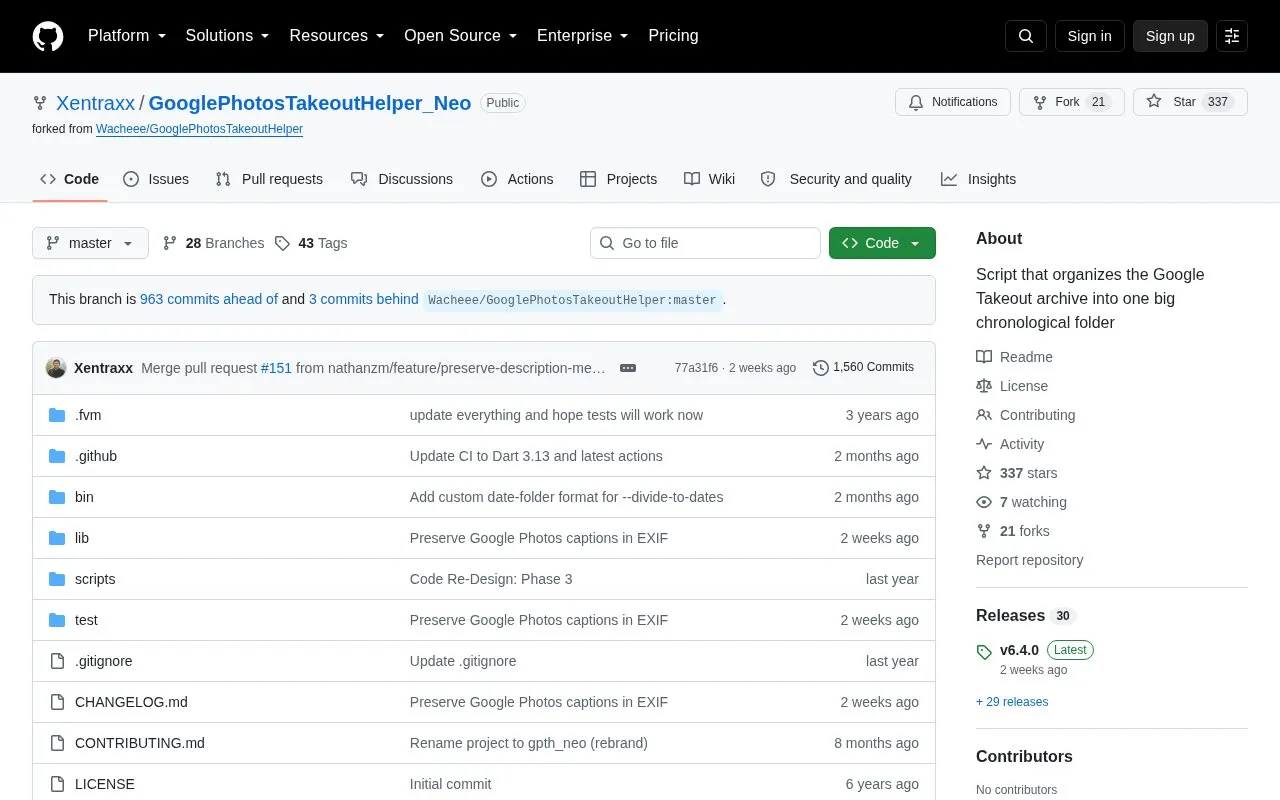1280x800 pixels.
Task: Click the Sign in button
Action: [1089, 36]
